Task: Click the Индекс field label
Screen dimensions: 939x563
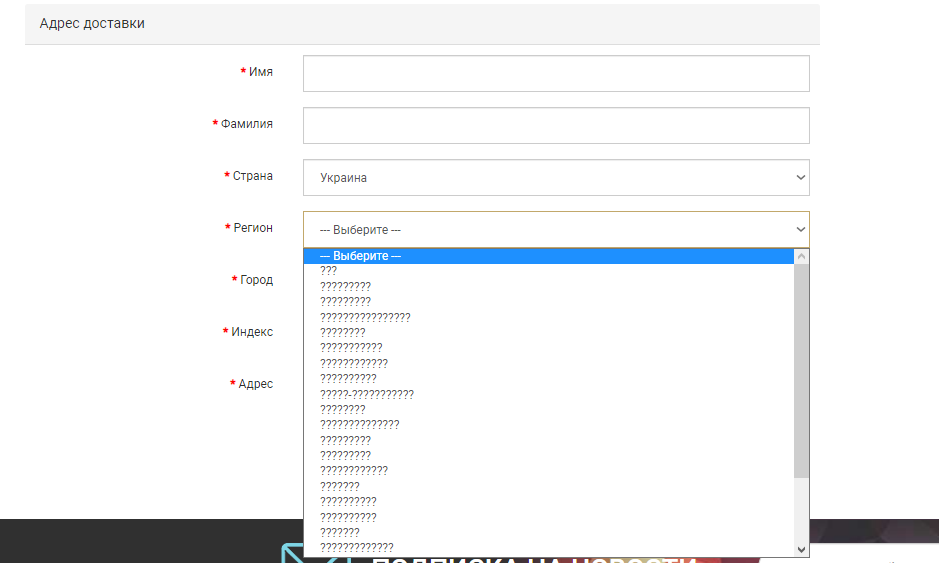Action: pyautogui.click(x=252, y=332)
